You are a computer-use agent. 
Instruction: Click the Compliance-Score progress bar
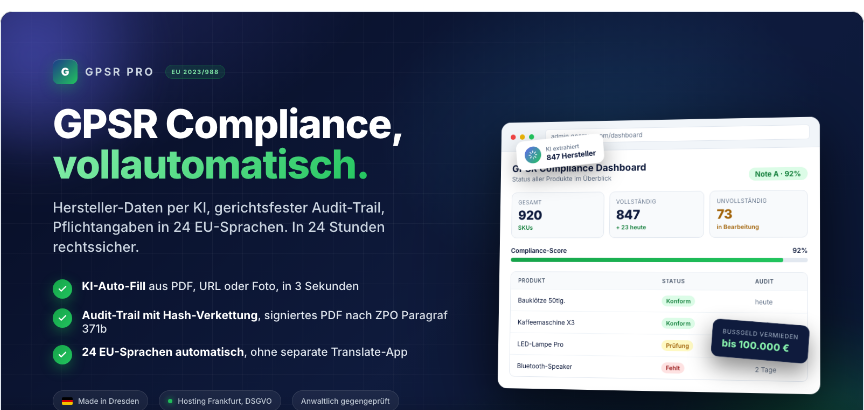click(x=659, y=260)
